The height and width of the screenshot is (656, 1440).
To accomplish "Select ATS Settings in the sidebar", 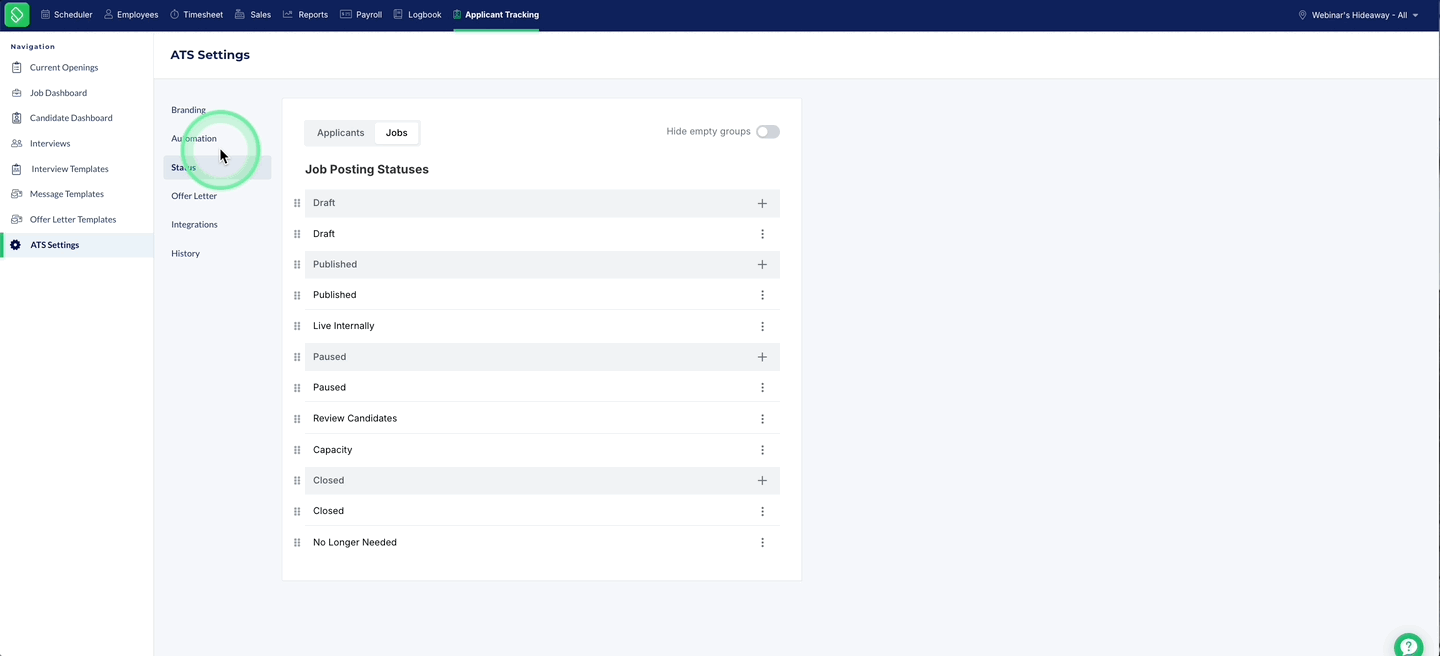I will (76, 245).
